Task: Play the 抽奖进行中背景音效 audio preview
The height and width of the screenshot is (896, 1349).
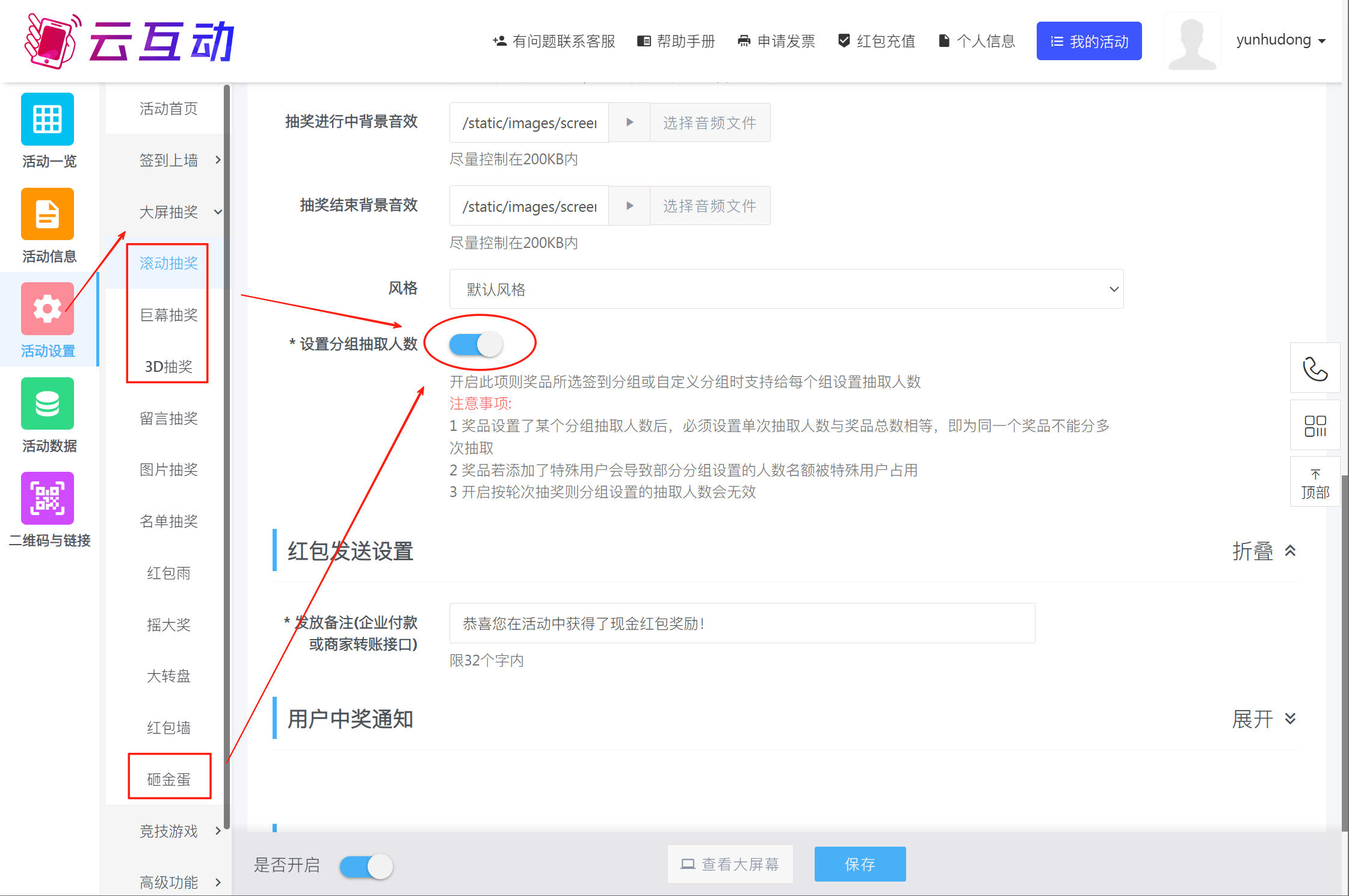Action: (x=629, y=123)
